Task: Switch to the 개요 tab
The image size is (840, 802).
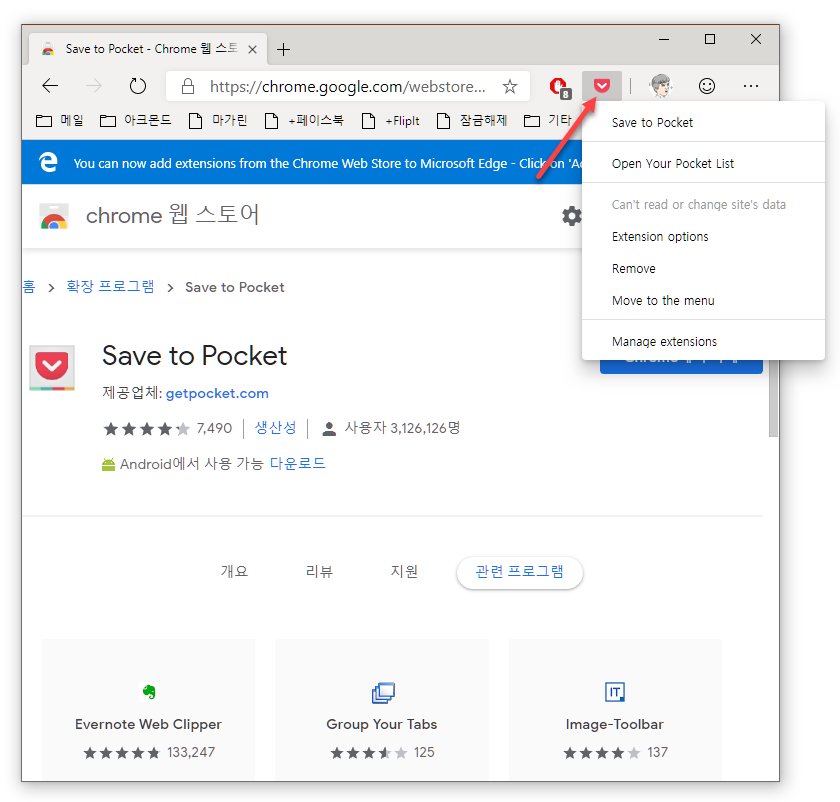Action: pyautogui.click(x=234, y=572)
